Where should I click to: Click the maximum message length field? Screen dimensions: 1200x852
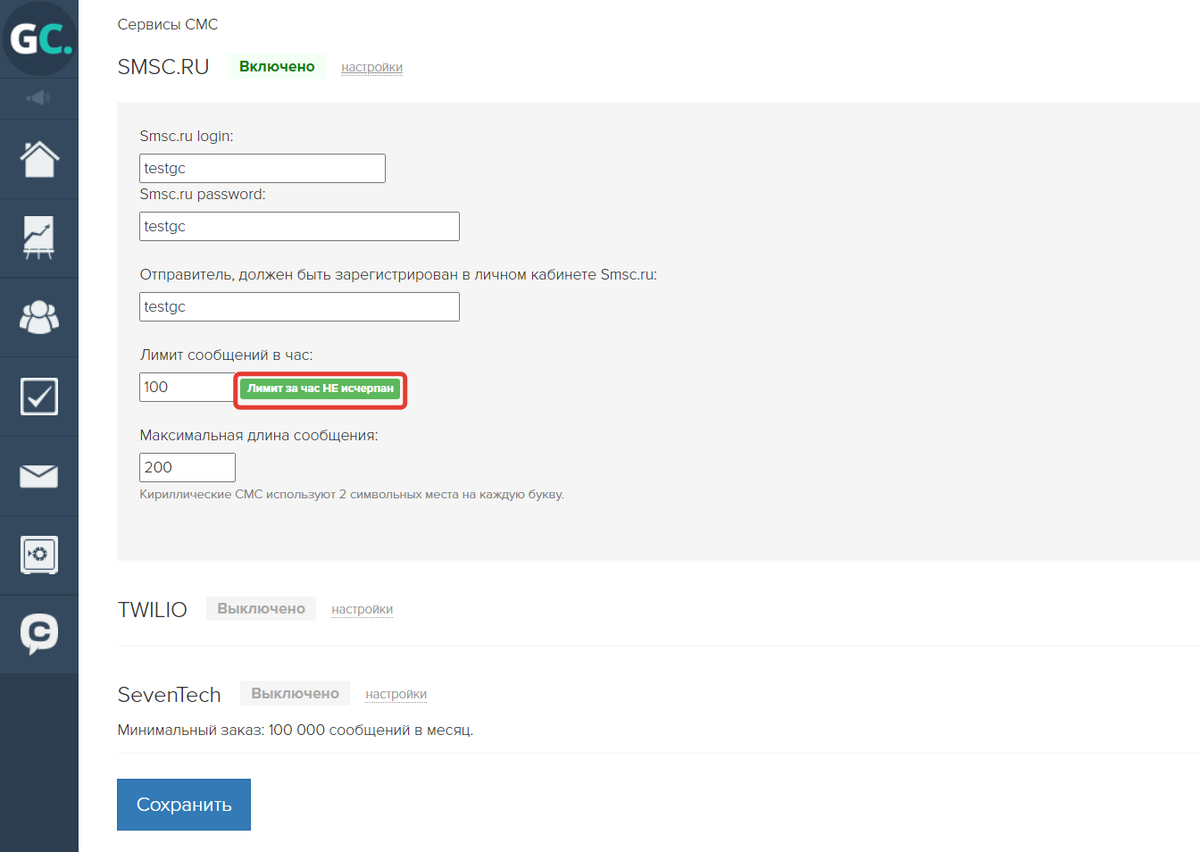pos(187,467)
